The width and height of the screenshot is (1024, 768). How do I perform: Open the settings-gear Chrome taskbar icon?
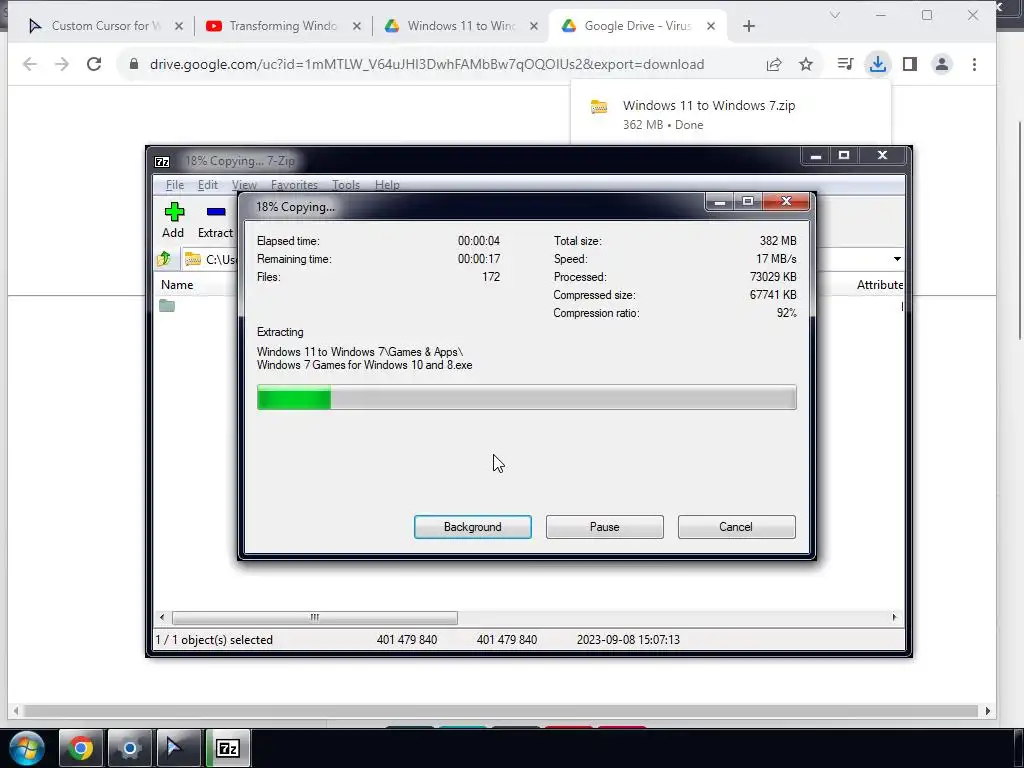point(129,748)
